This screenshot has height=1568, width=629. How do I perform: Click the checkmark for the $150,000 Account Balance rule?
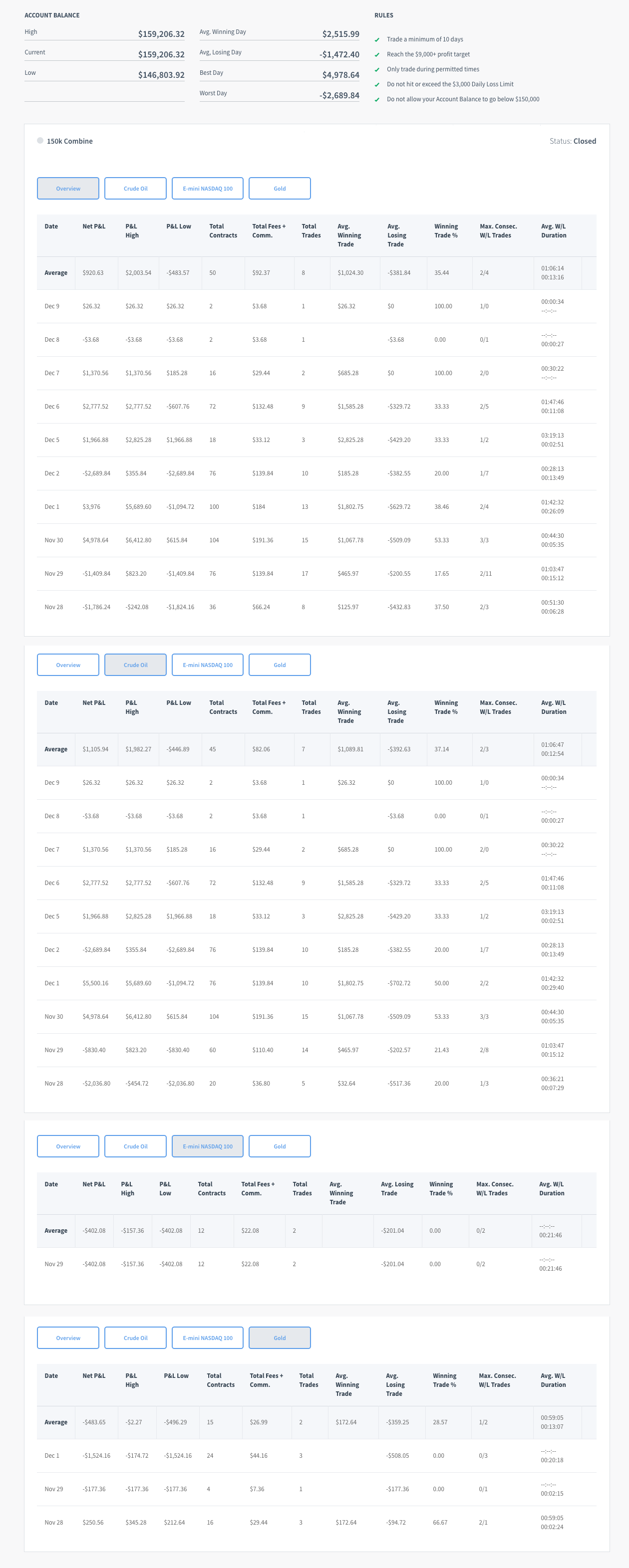(x=377, y=100)
